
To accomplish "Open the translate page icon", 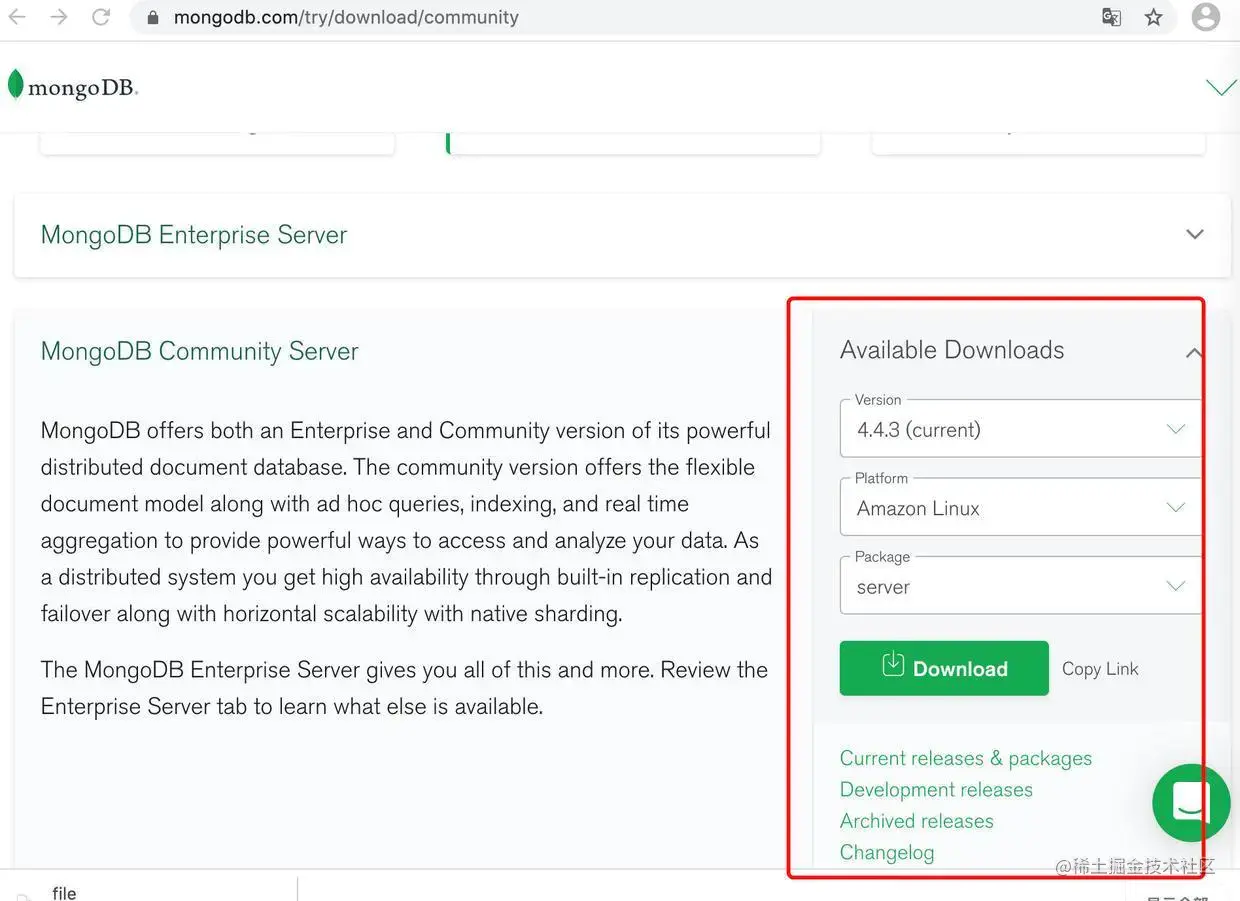I will pos(1111,17).
